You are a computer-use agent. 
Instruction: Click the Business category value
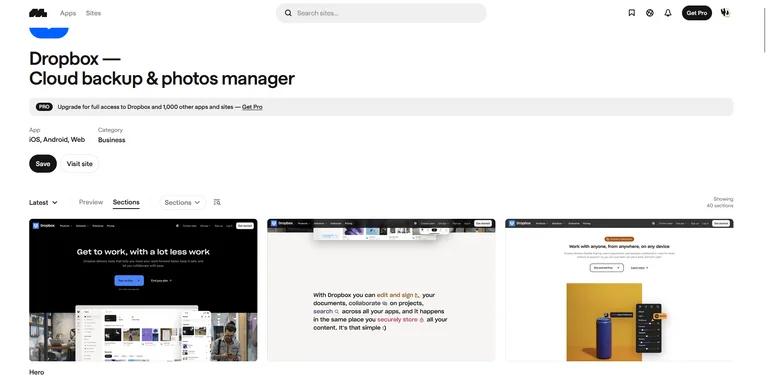111,140
